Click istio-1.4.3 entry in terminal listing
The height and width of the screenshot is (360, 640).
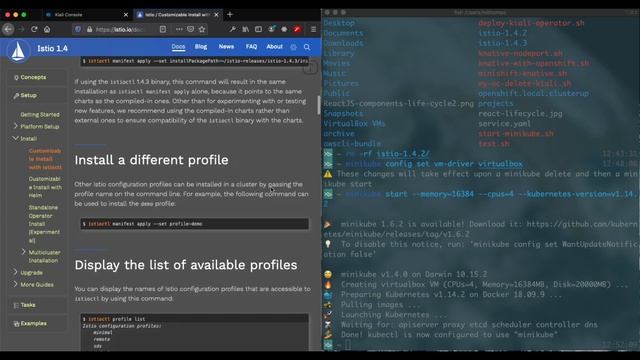coord(502,43)
